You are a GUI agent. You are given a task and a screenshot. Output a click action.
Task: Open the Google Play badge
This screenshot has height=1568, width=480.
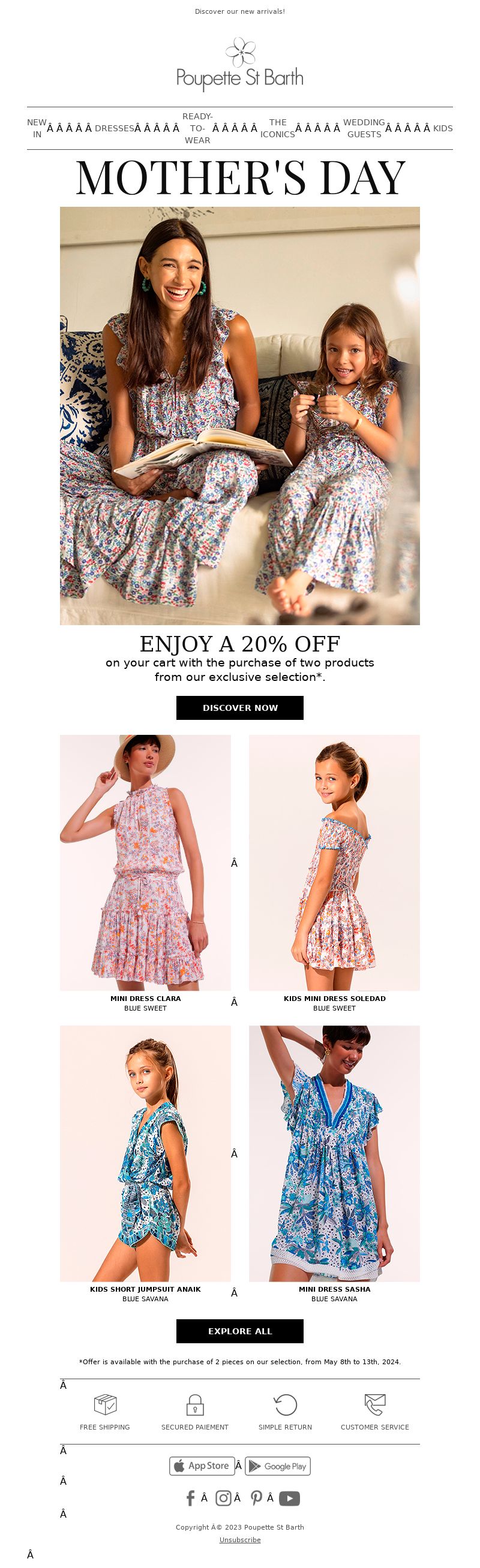(x=278, y=1466)
